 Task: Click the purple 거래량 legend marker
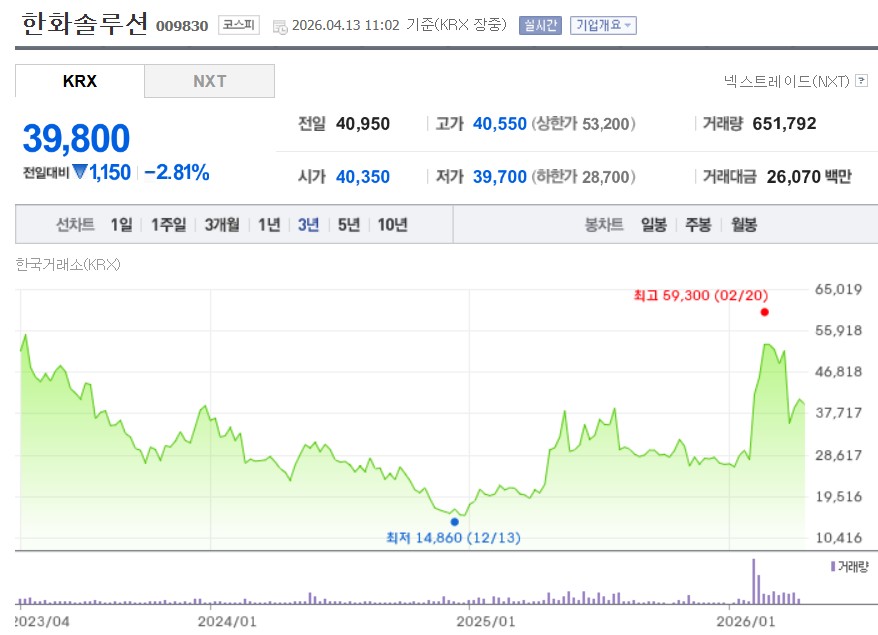(x=833, y=567)
